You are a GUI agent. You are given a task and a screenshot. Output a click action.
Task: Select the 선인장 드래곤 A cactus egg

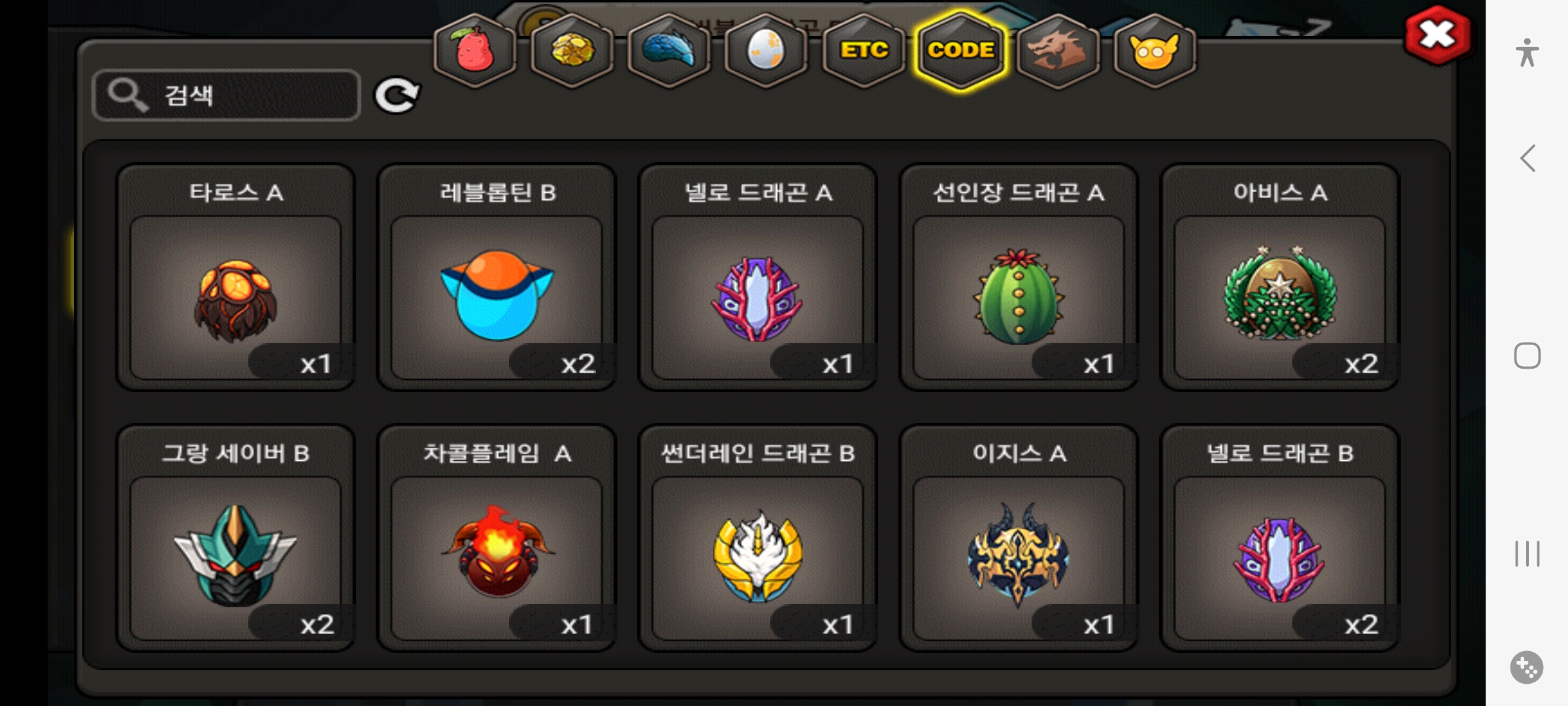[1019, 277]
